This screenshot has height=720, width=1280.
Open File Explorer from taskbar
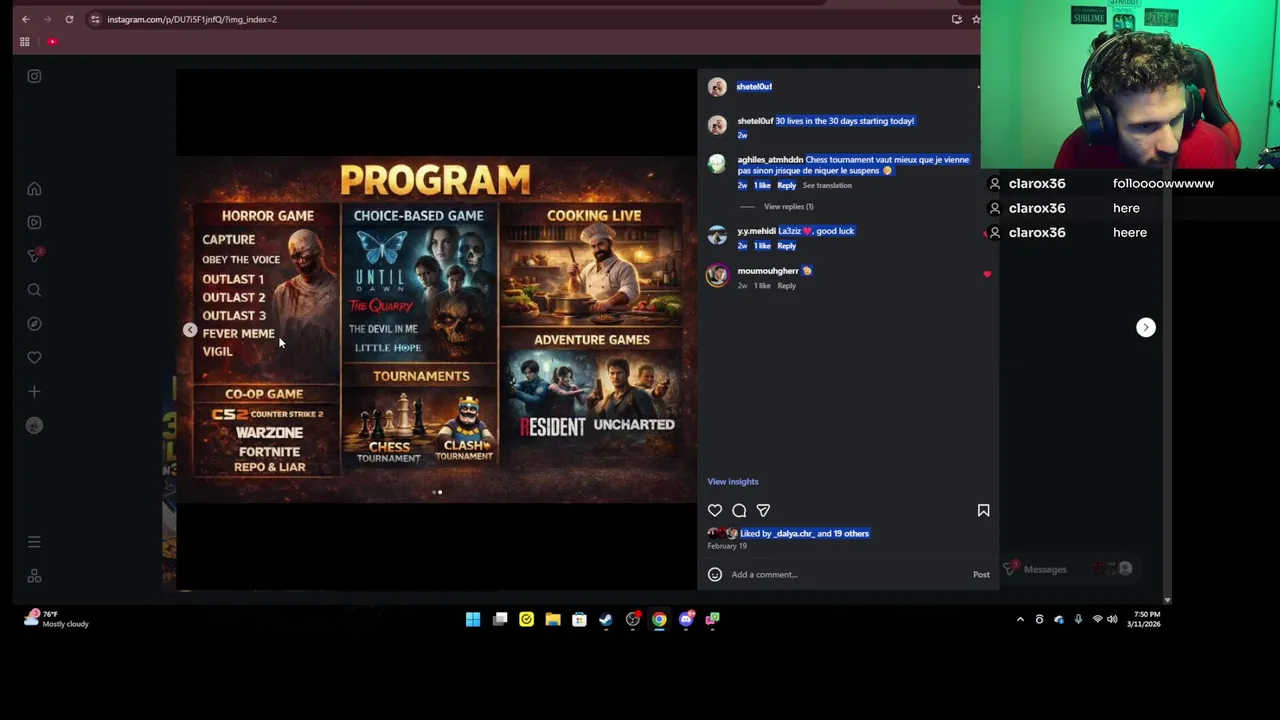coord(553,619)
